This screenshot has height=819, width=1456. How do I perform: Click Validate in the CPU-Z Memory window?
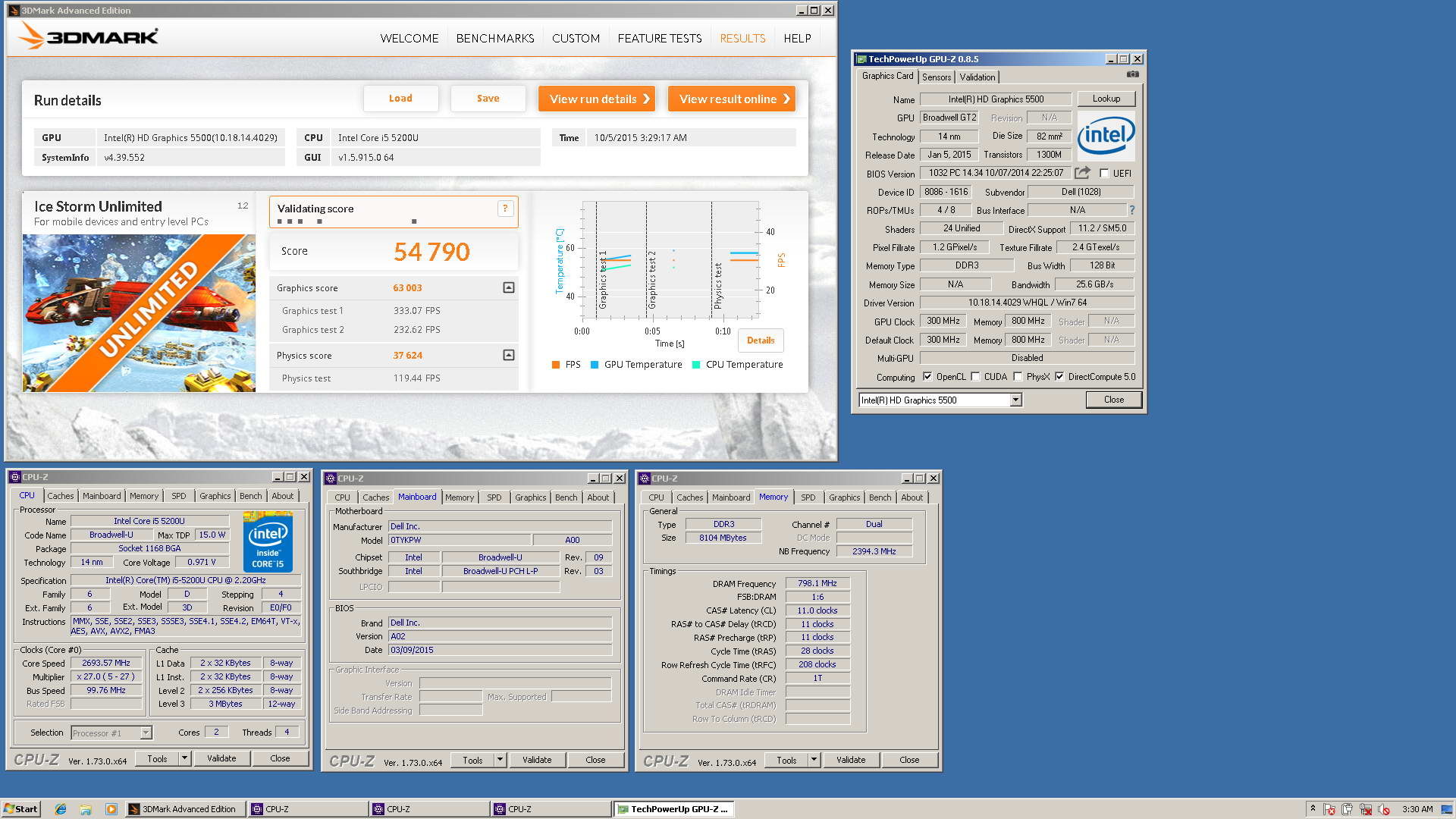850,760
